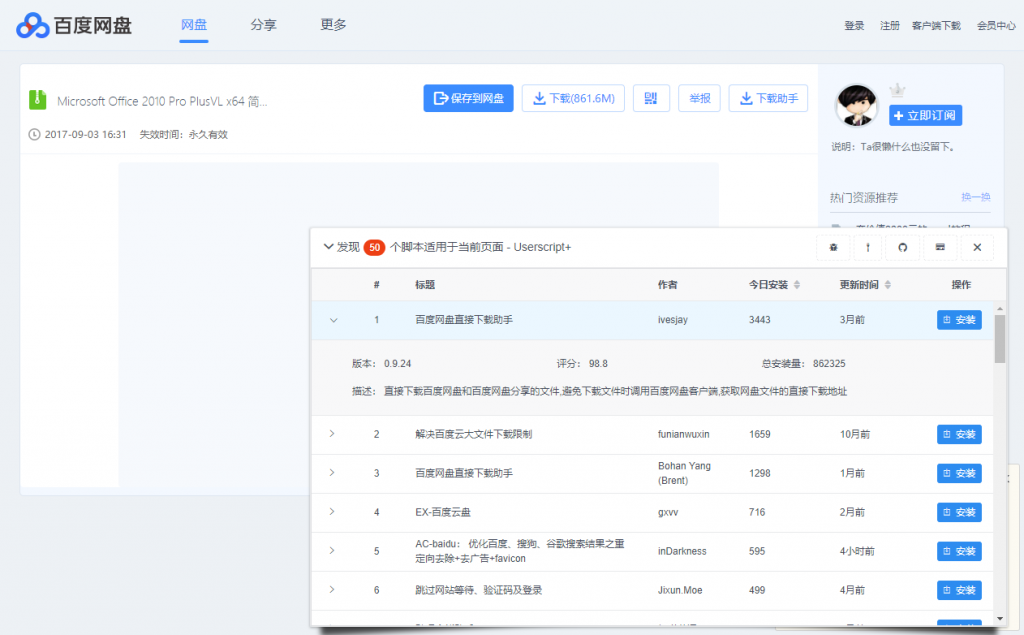Click 保存到网盘 button
This screenshot has width=1024, height=635.
coord(468,98)
